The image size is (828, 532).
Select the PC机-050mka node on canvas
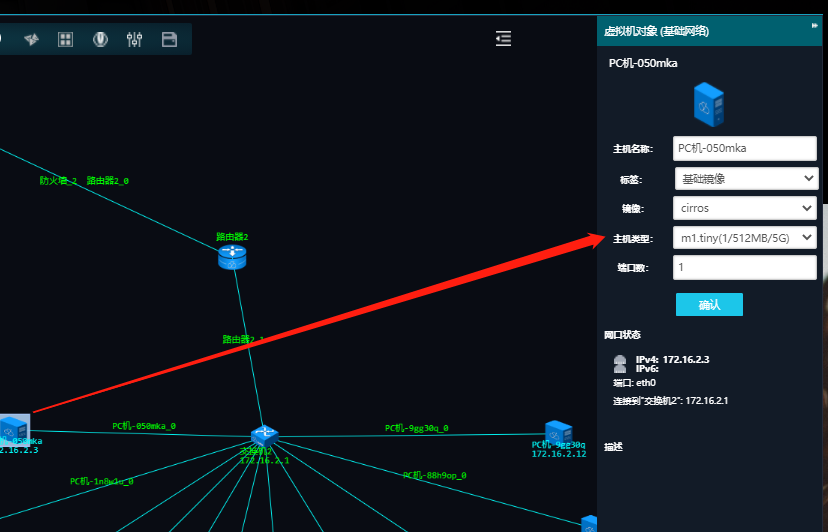pos(14,428)
